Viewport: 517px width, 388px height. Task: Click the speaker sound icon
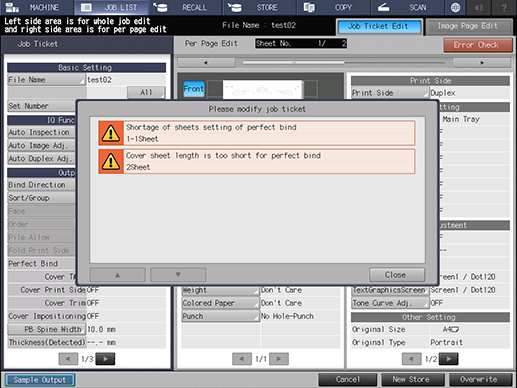click(479, 7)
